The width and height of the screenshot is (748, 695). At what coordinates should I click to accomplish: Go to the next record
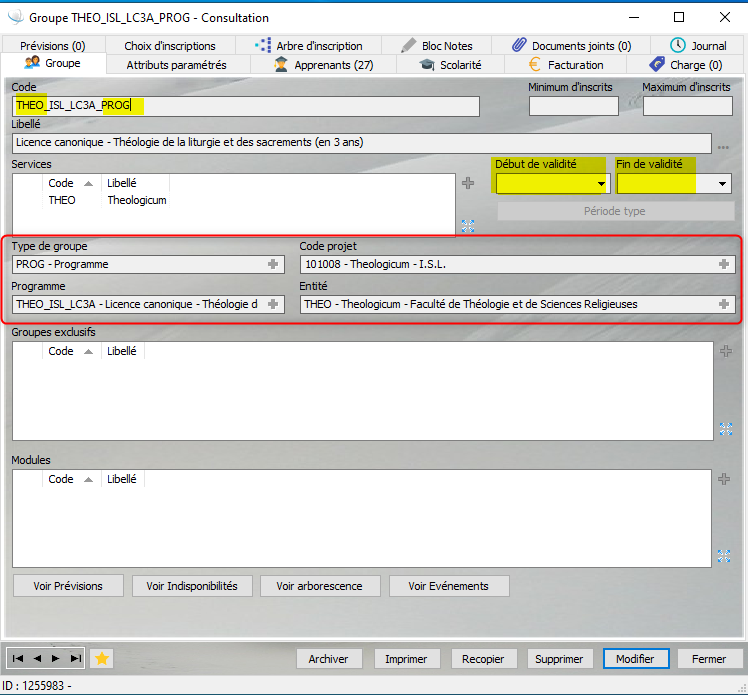tap(56, 658)
